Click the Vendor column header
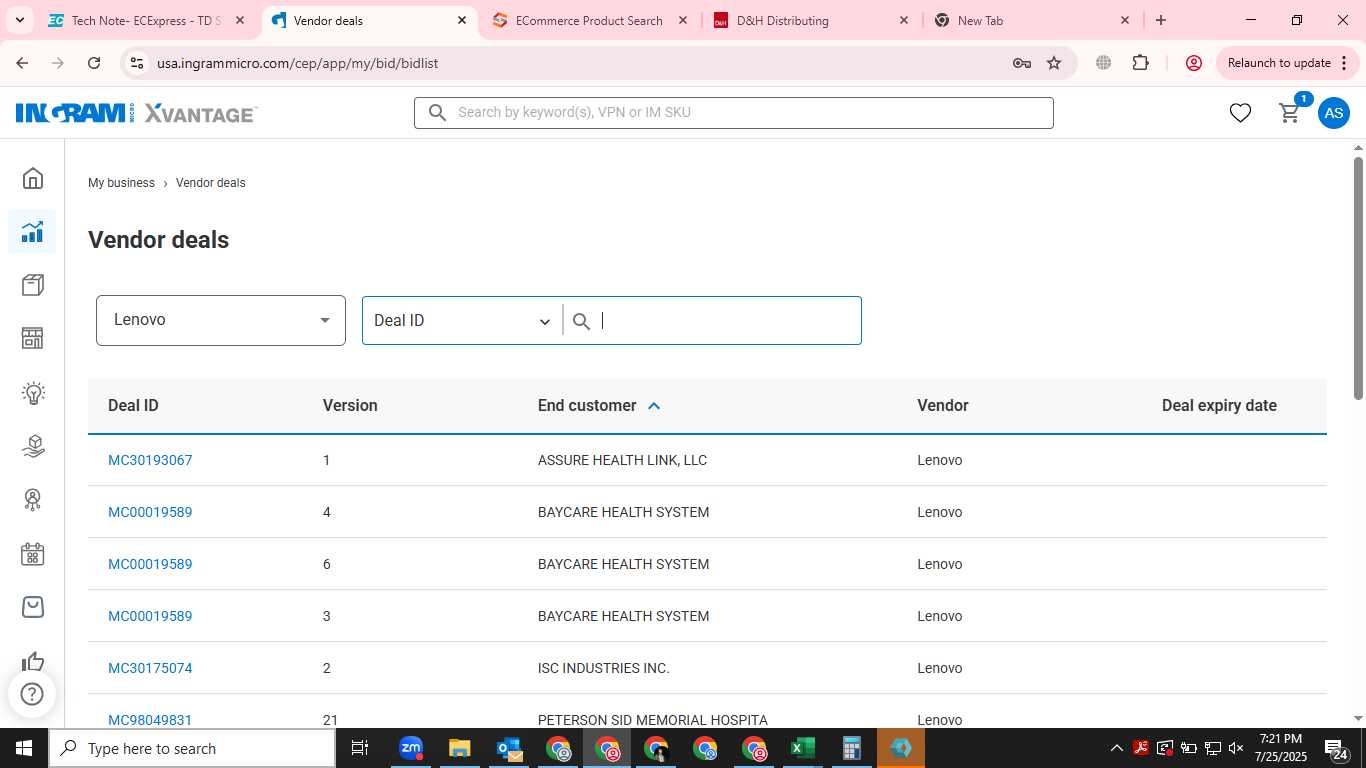This screenshot has height=768, width=1366. (x=943, y=406)
